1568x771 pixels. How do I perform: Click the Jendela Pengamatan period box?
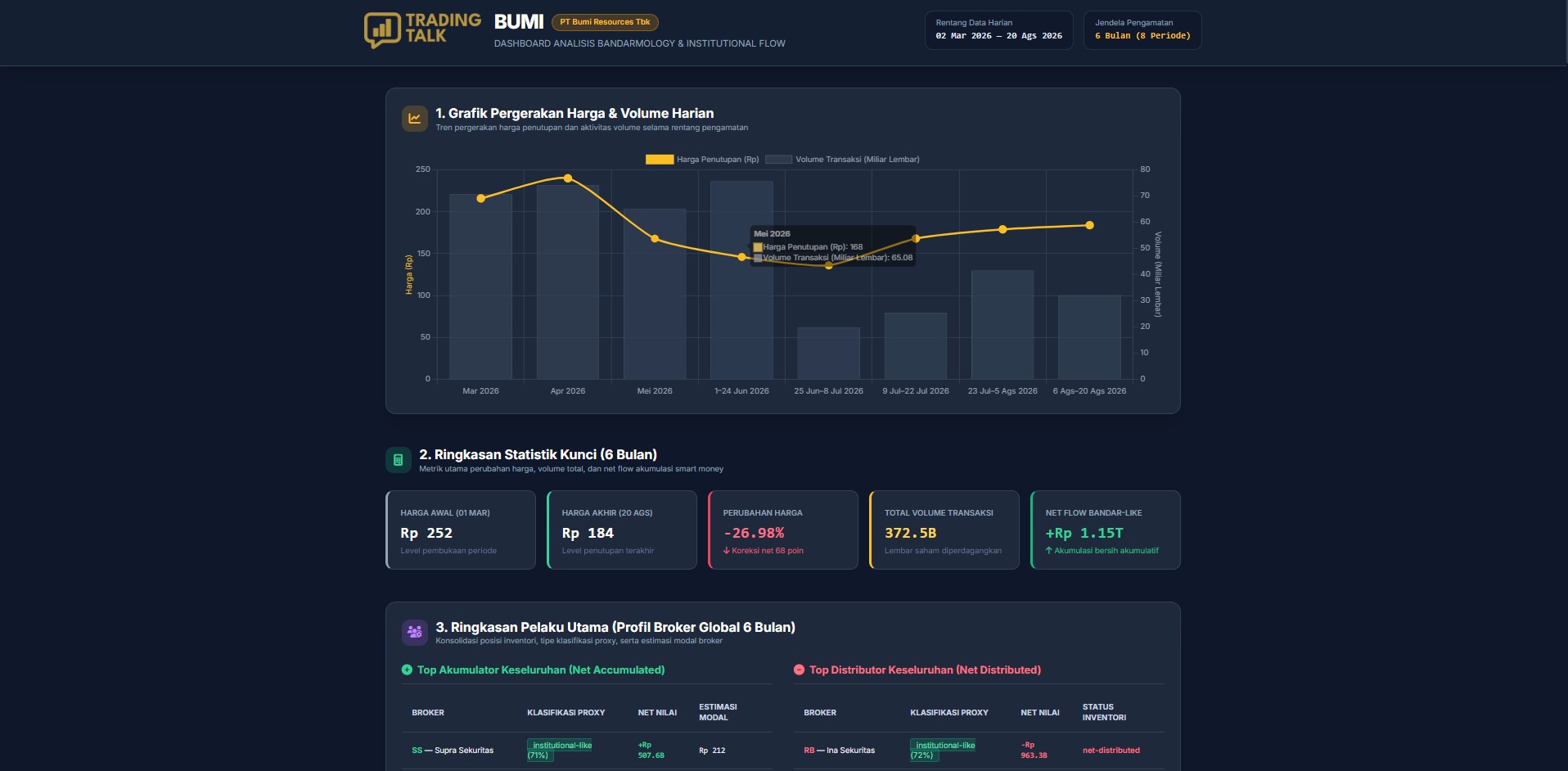(1142, 30)
